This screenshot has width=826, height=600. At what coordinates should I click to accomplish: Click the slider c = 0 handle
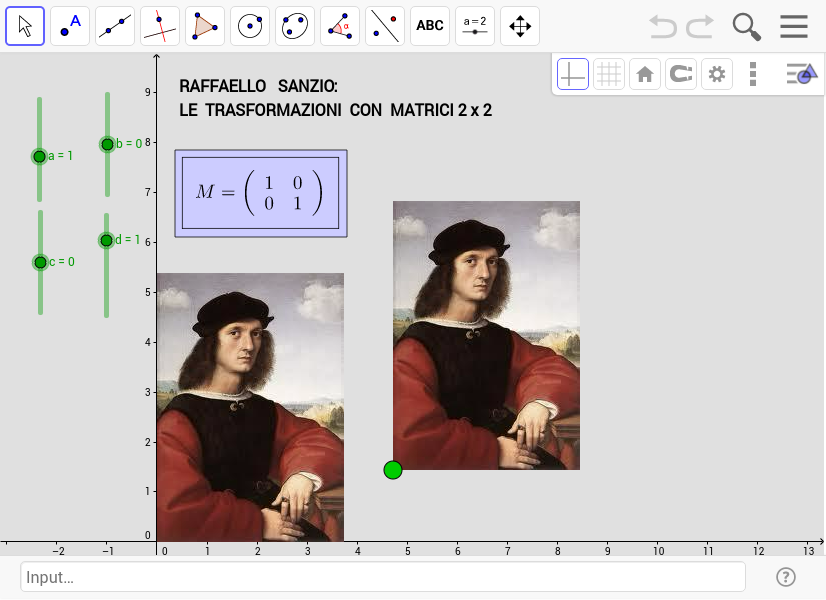click(41, 262)
